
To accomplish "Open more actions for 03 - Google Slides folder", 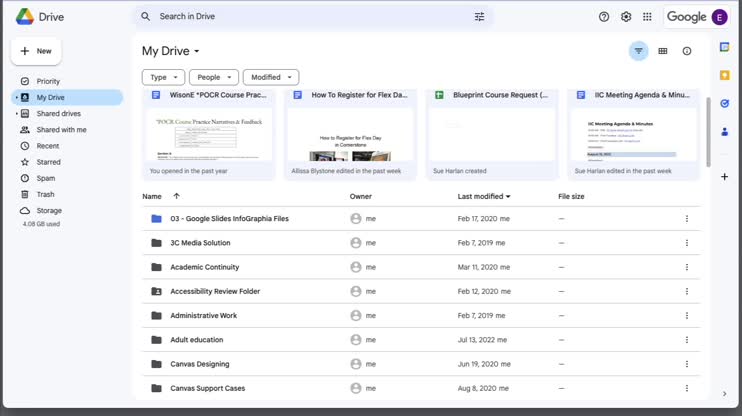I will 687,219.
